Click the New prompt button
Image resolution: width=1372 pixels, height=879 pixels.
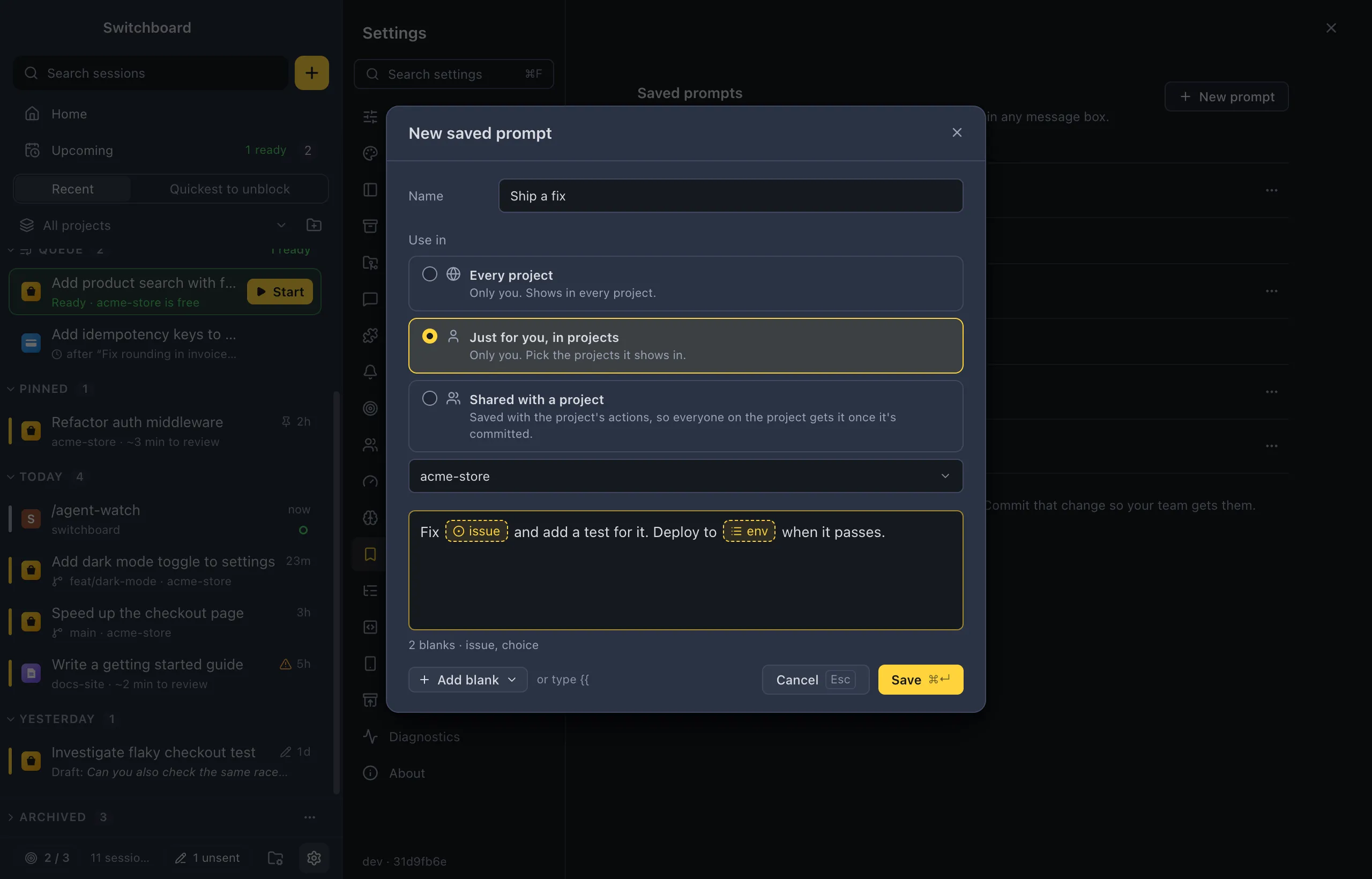click(x=1226, y=96)
